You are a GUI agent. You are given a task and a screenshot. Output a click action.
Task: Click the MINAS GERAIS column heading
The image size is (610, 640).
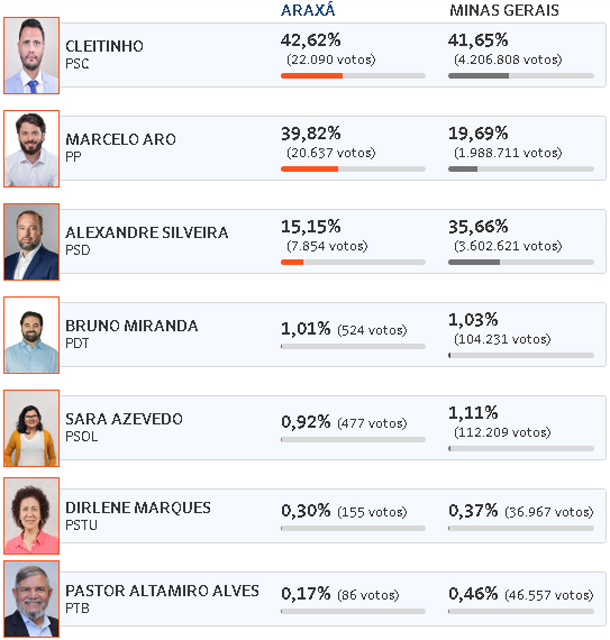(x=504, y=10)
